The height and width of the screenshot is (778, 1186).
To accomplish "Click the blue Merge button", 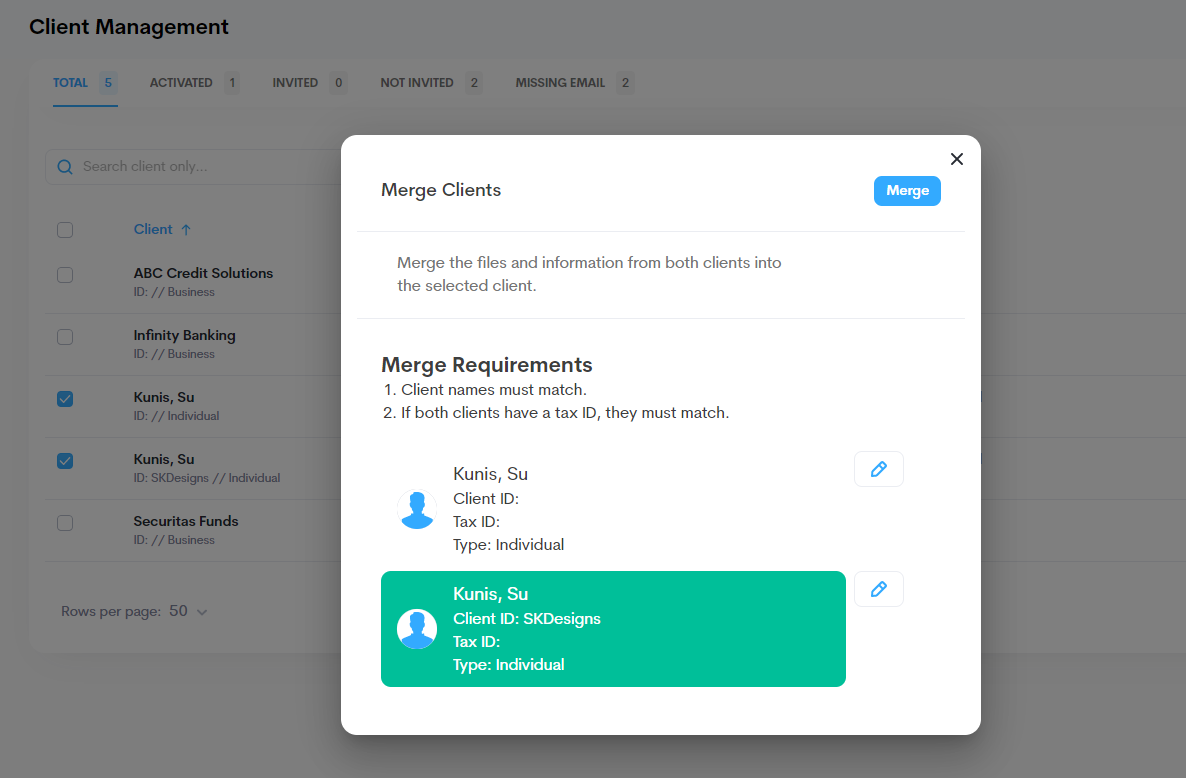I will (907, 191).
